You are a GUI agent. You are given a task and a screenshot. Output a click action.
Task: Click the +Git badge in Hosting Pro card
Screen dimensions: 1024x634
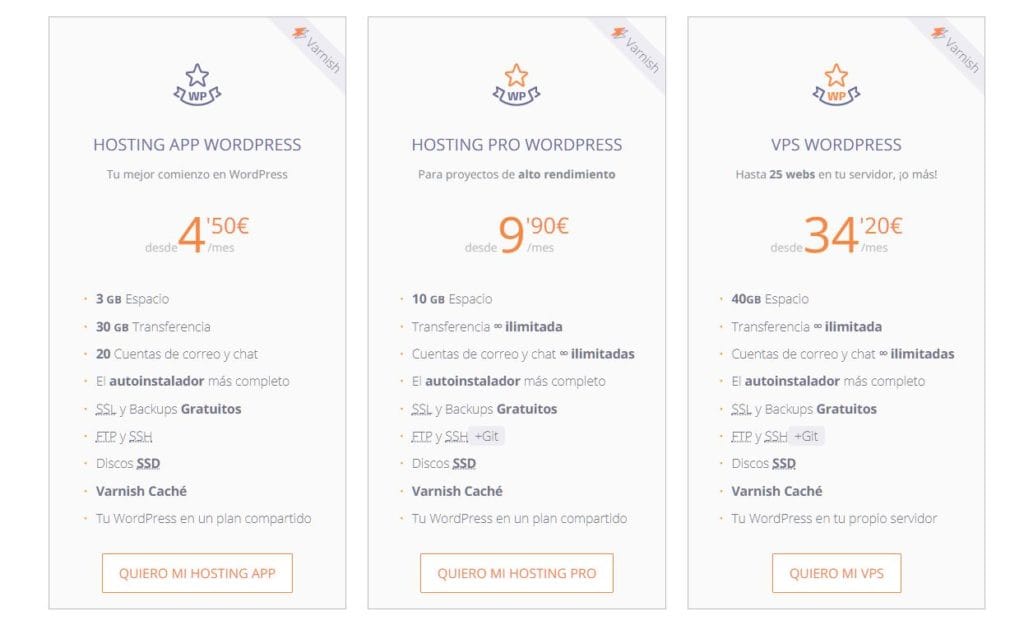(486, 436)
